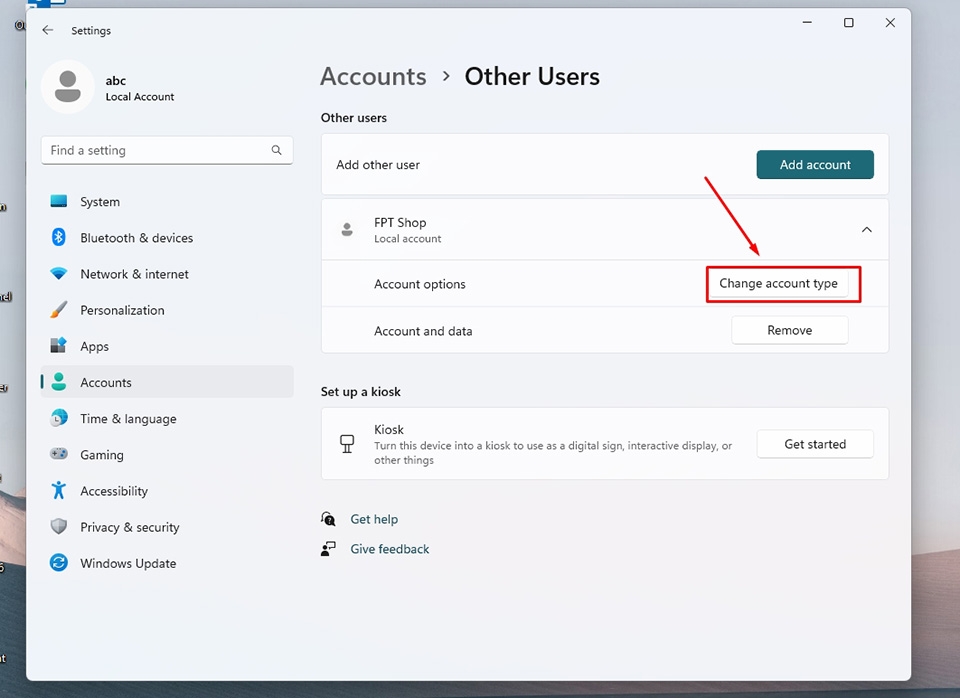Collapse the FPT Shop account chevron
Image resolution: width=960 pixels, height=698 pixels.
click(866, 230)
